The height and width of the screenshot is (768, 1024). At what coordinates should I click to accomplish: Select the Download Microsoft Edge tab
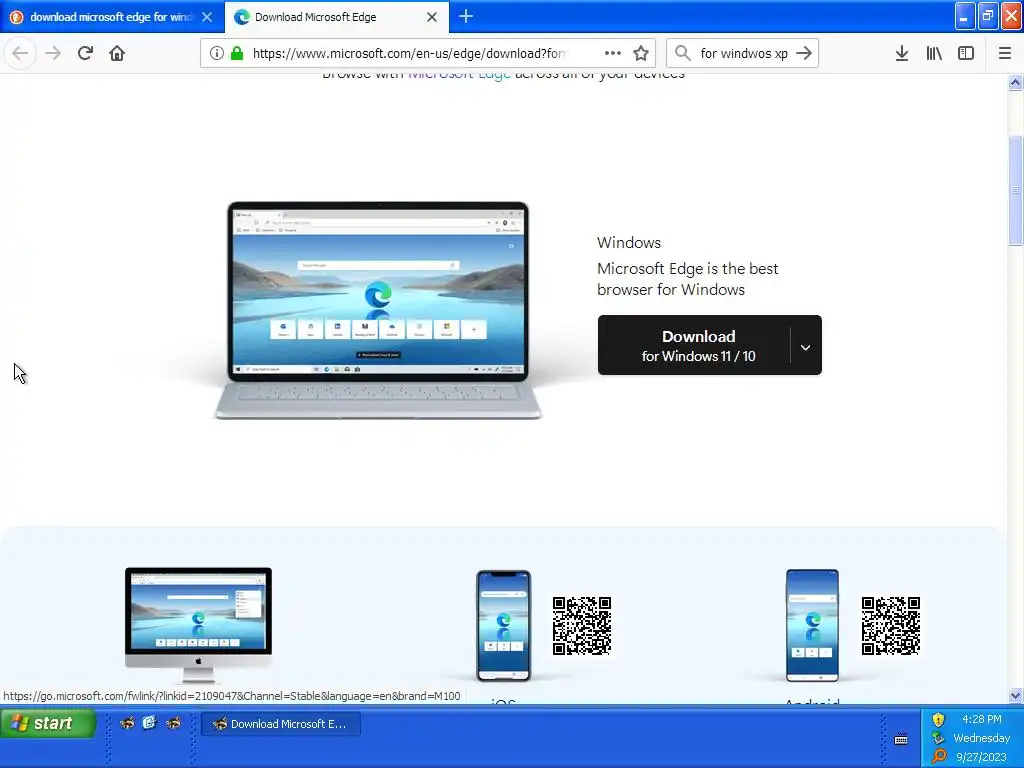(336, 17)
